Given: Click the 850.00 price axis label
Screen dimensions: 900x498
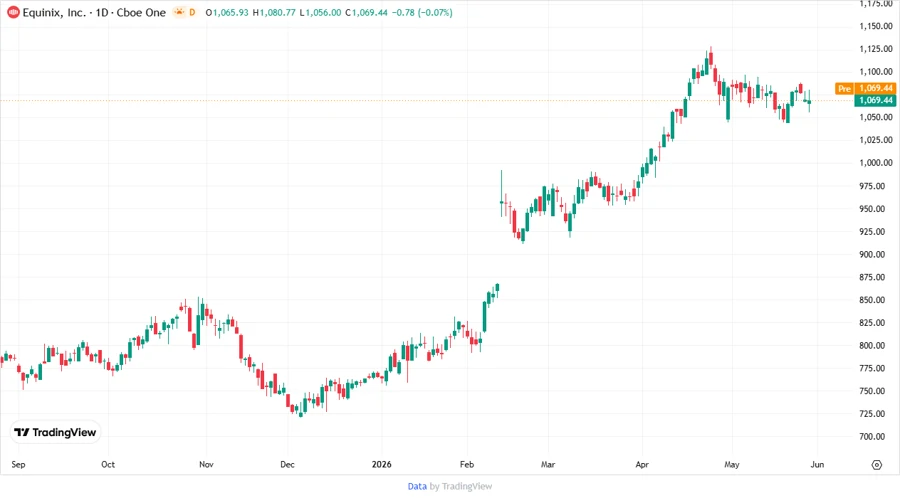Looking at the screenshot, I should point(872,300).
